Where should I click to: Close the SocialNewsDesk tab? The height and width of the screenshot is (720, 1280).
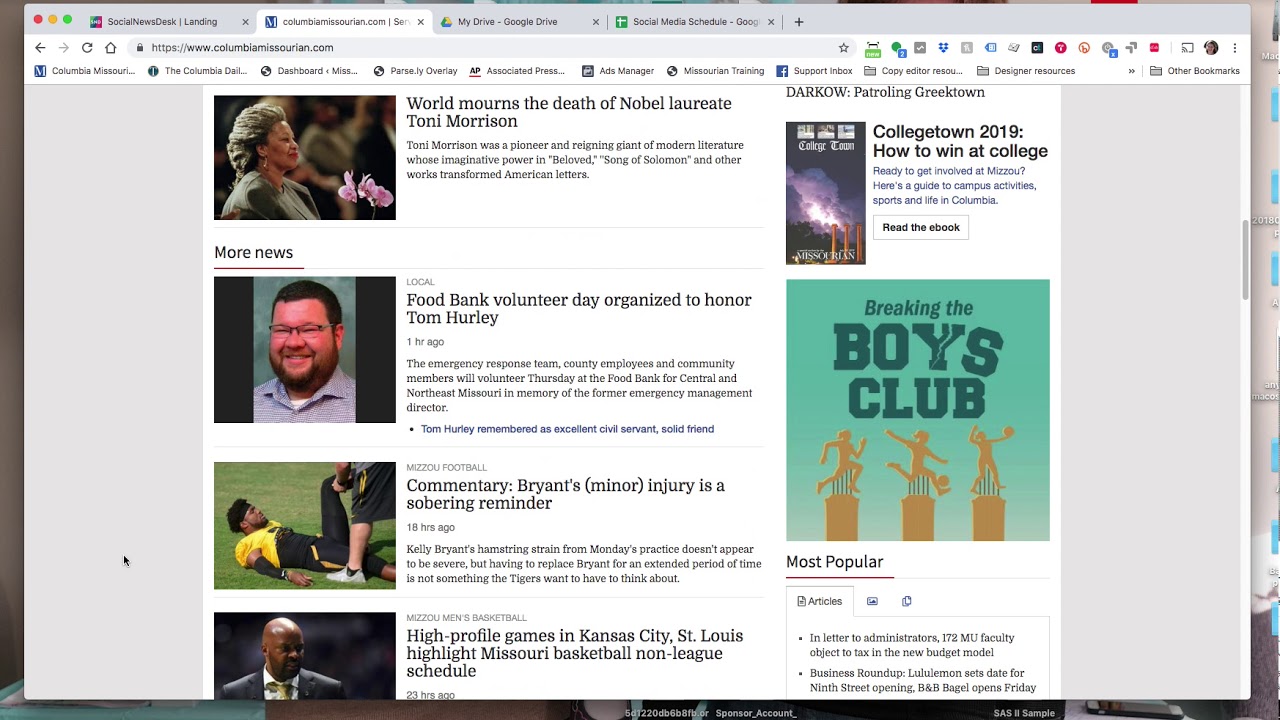pos(245,21)
